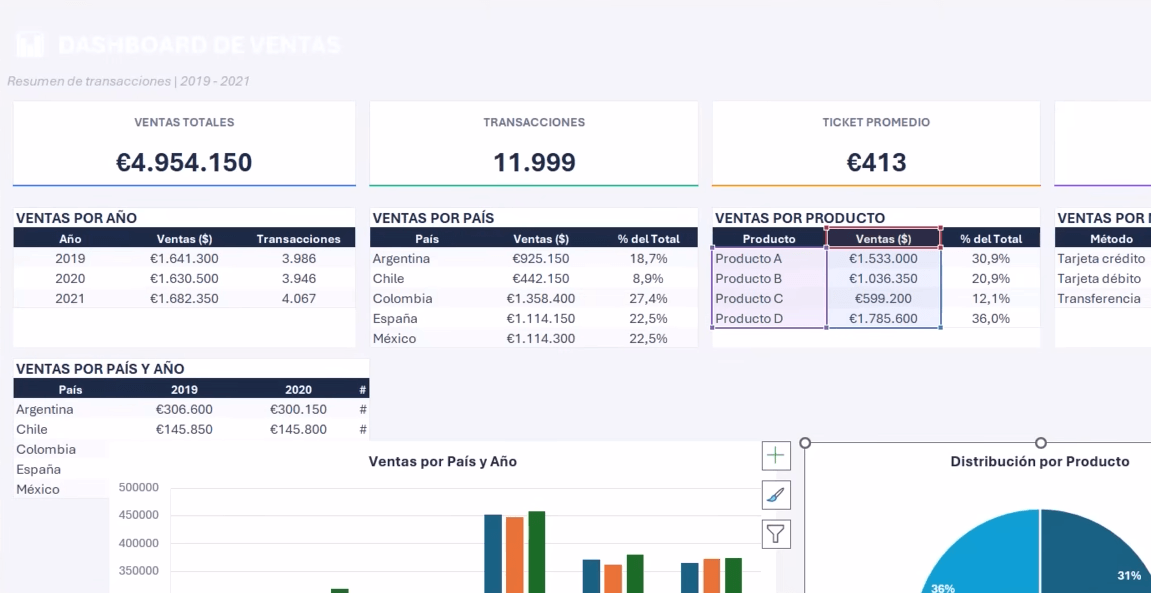1151x593 pixels.
Task: Select the cell €145.800
Action: [298, 429]
